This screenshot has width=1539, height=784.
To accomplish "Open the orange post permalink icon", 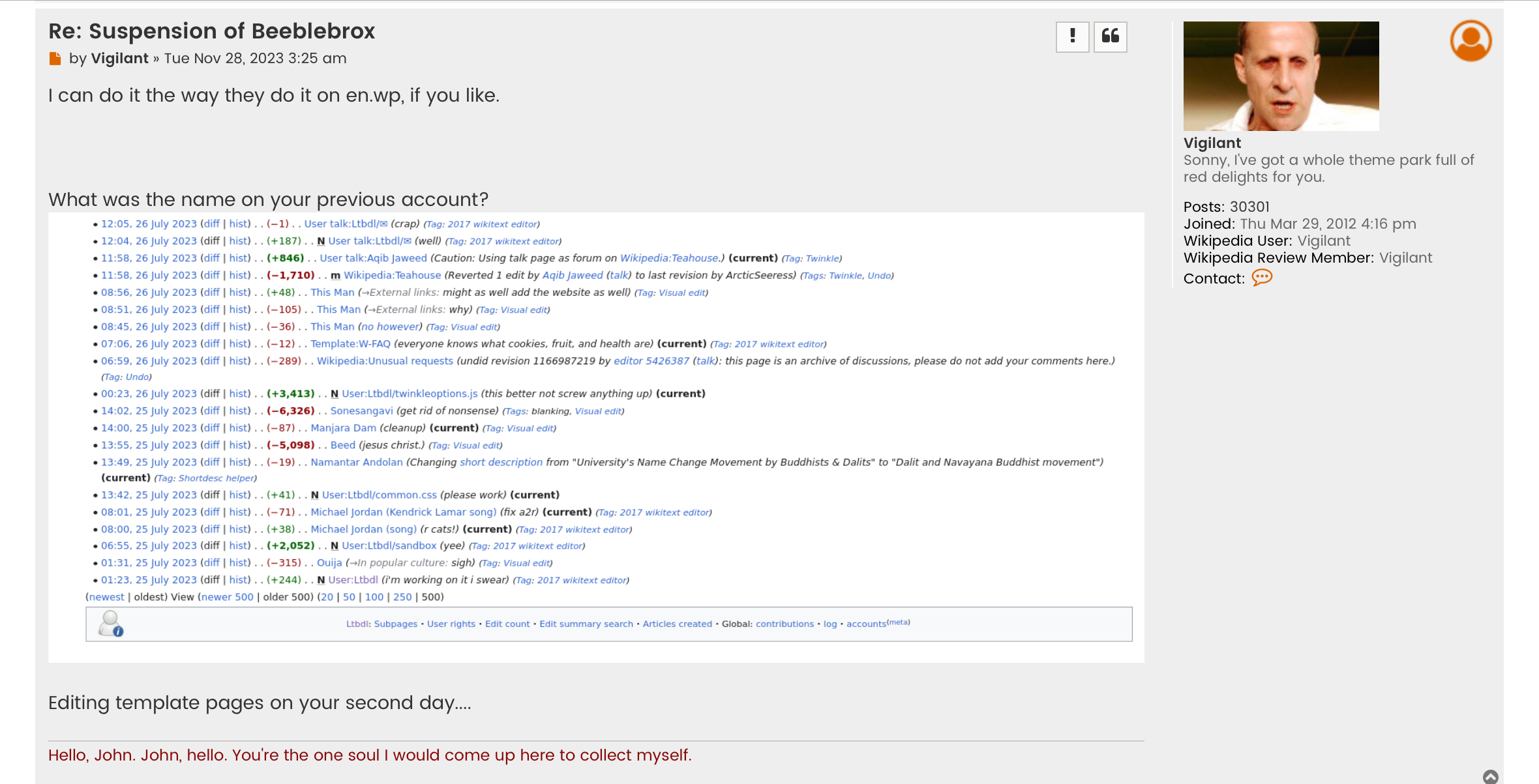I will 55,59.
